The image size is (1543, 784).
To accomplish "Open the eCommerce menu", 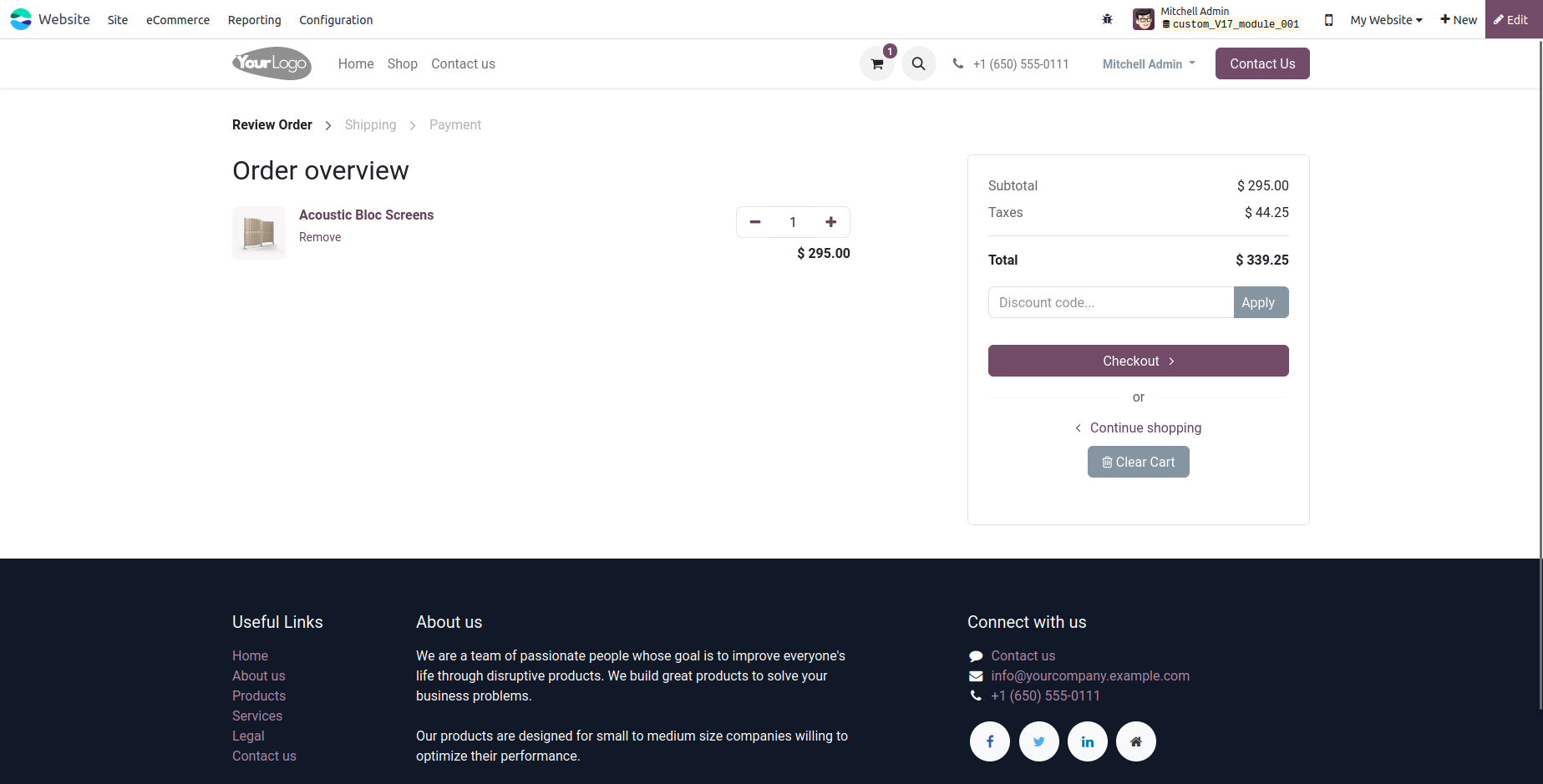I will [178, 20].
